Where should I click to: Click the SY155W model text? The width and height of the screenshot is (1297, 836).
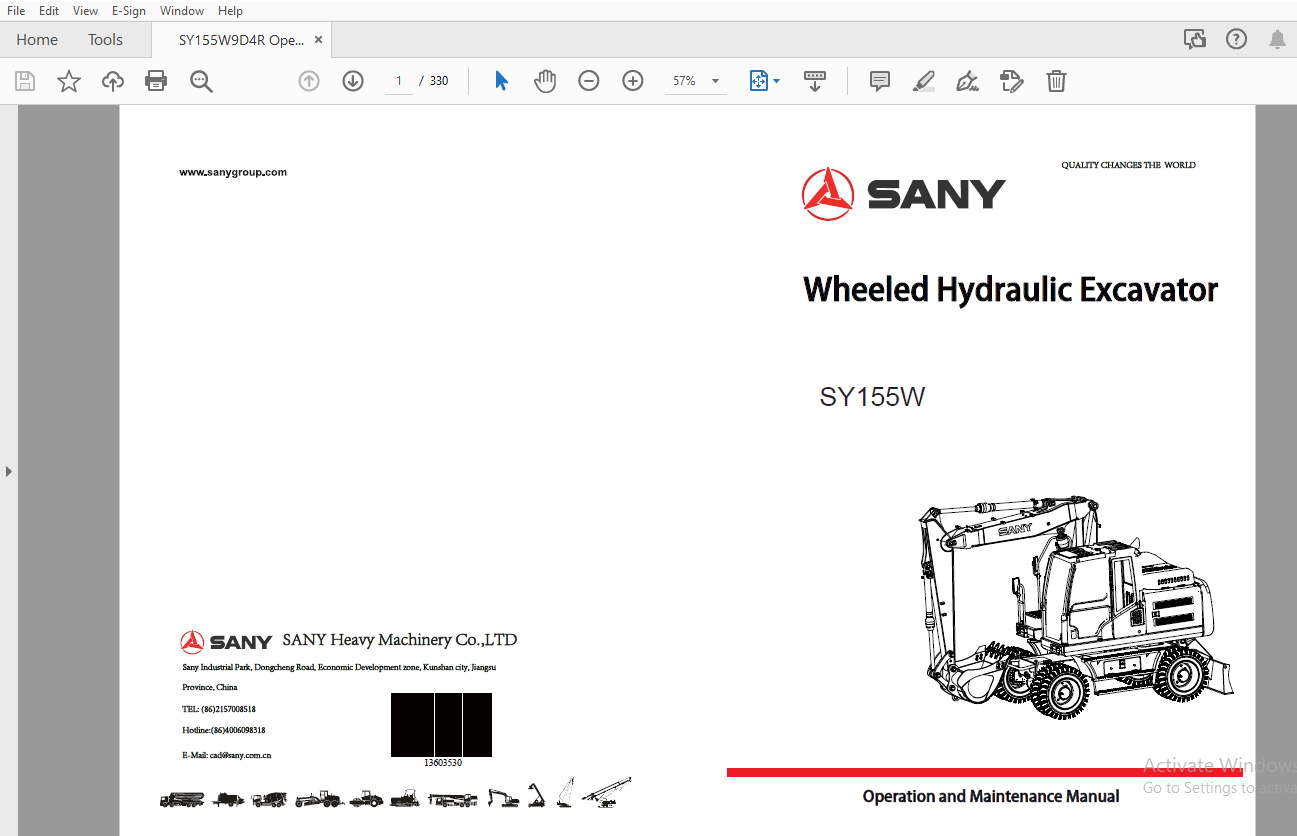click(x=872, y=397)
